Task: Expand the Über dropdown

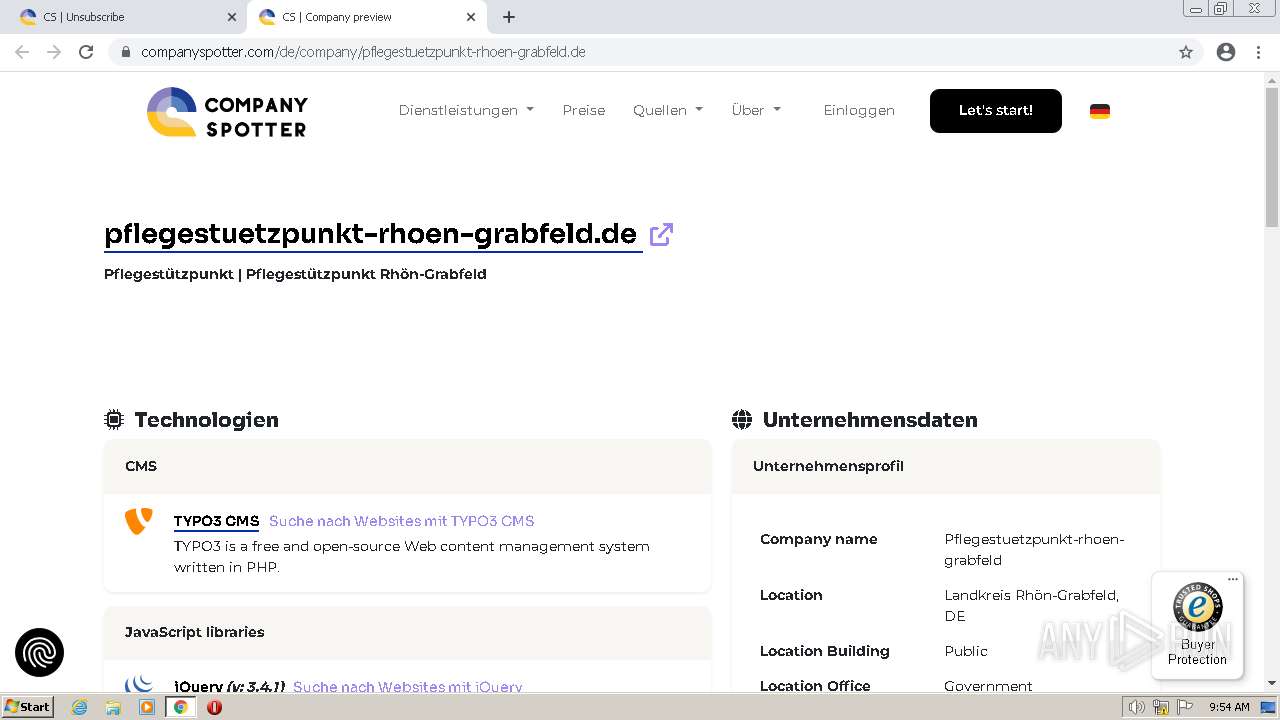Action: tap(756, 110)
